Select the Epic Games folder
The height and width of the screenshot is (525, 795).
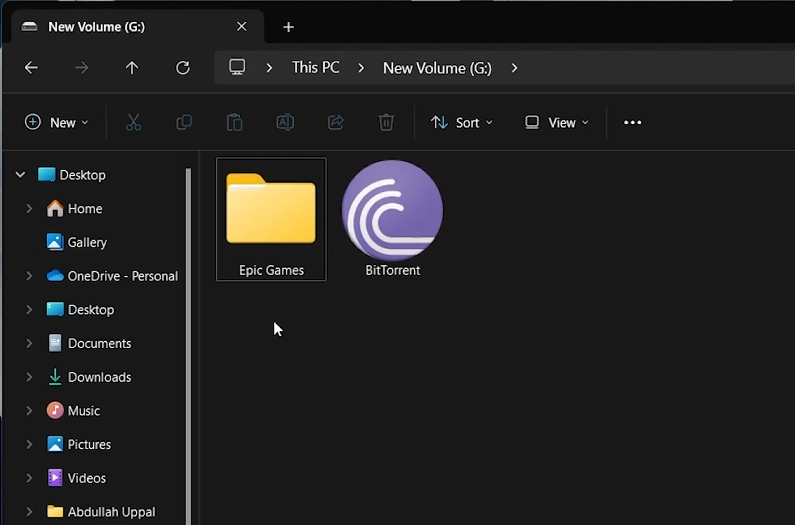pyautogui.click(x=271, y=219)
